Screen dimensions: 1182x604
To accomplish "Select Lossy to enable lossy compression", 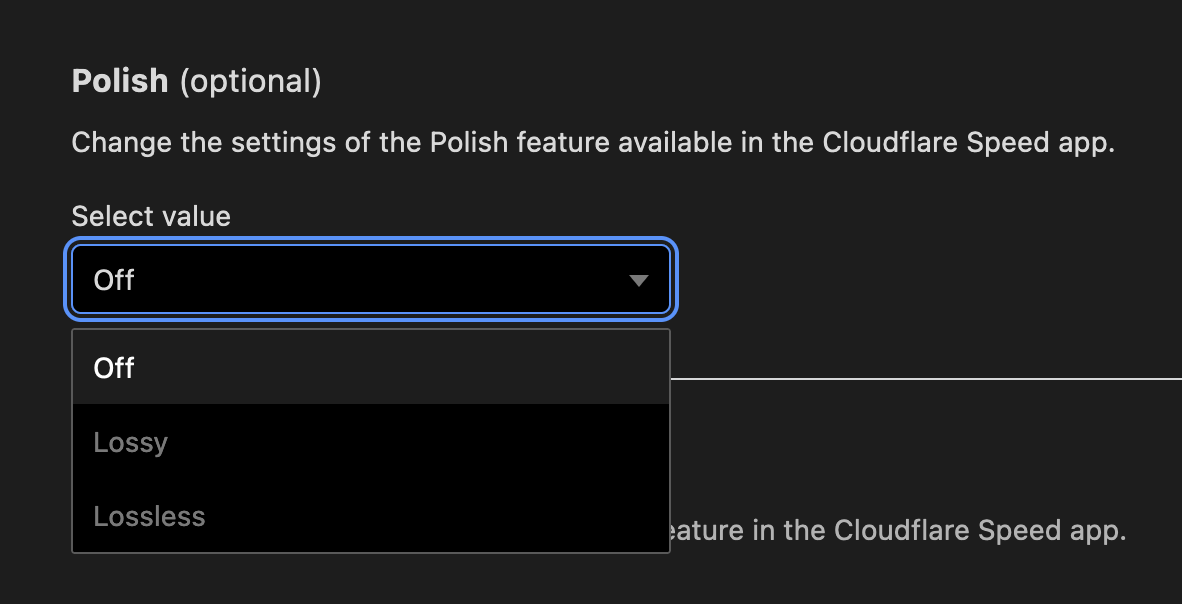I will (130, 442).
